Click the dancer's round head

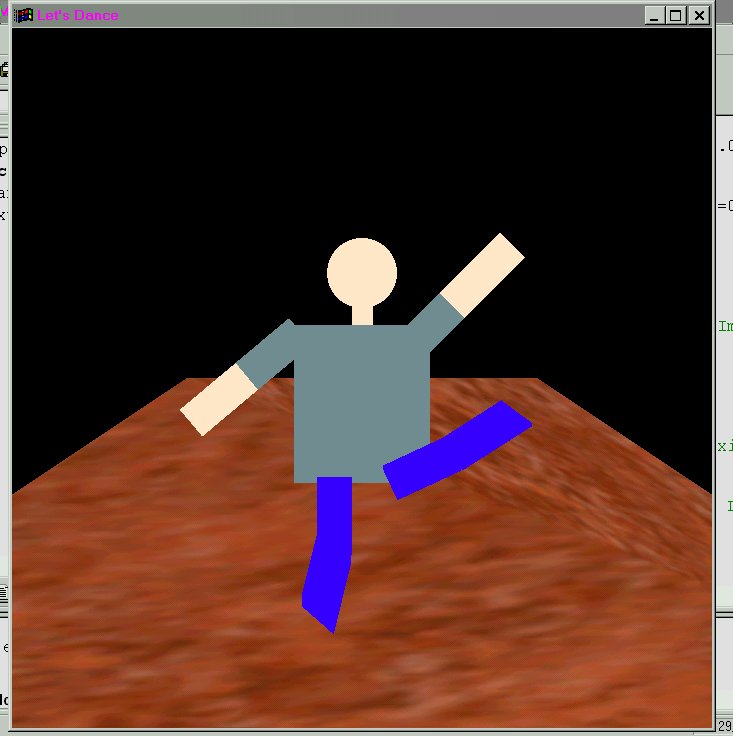tap(362, 273)
